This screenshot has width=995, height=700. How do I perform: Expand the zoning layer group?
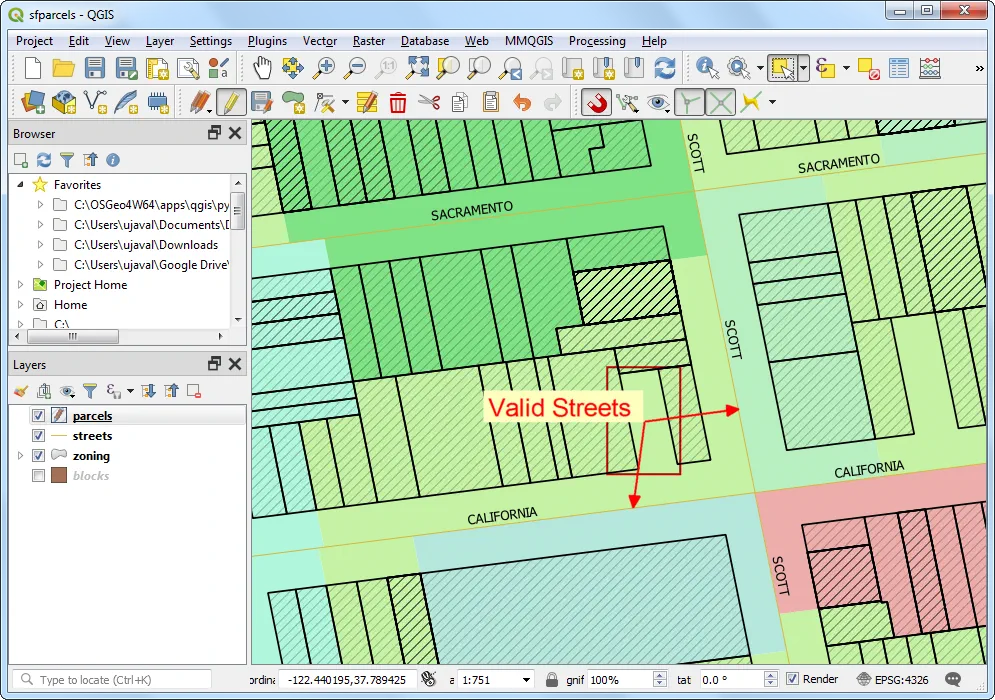coord(20,456)
